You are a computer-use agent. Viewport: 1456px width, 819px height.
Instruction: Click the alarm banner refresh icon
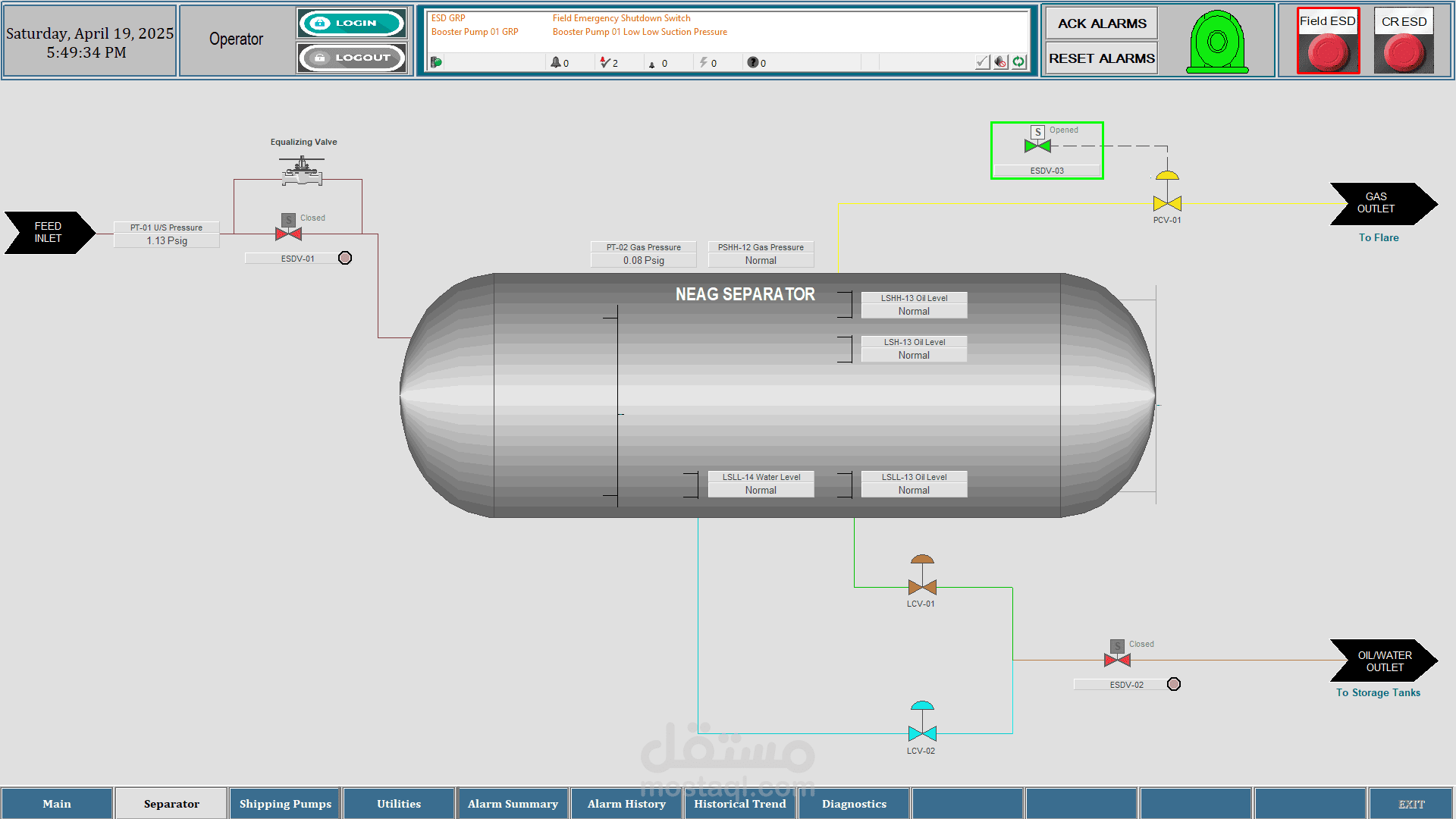point(1018,62)
